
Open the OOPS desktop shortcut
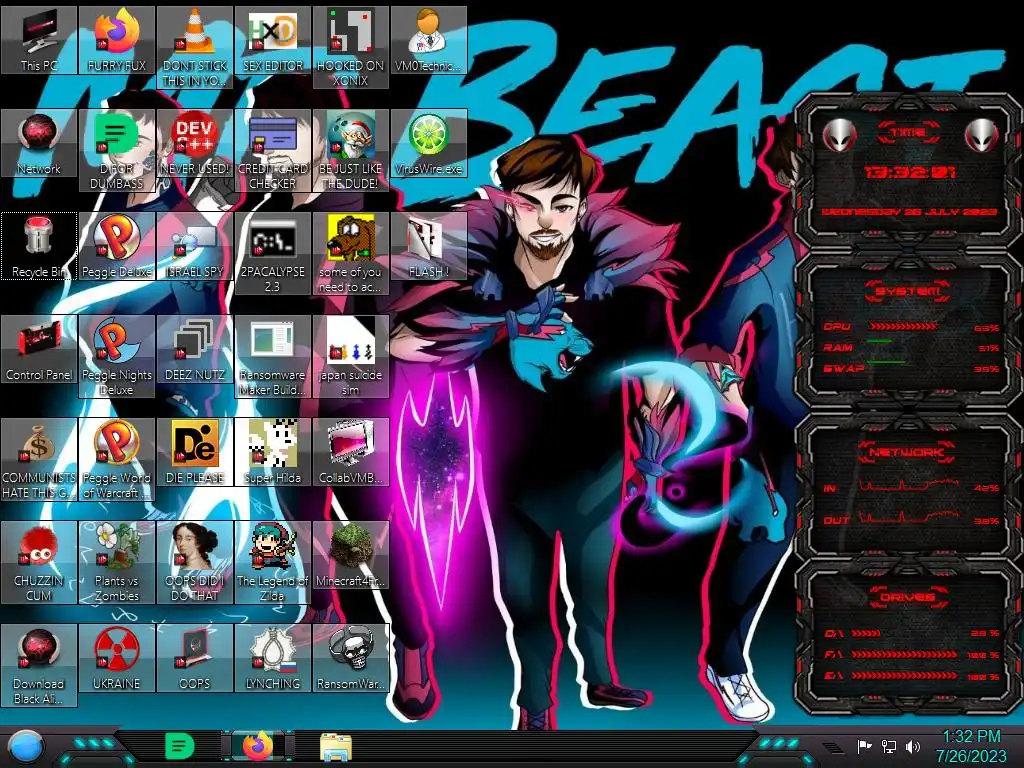pos(195,659)
